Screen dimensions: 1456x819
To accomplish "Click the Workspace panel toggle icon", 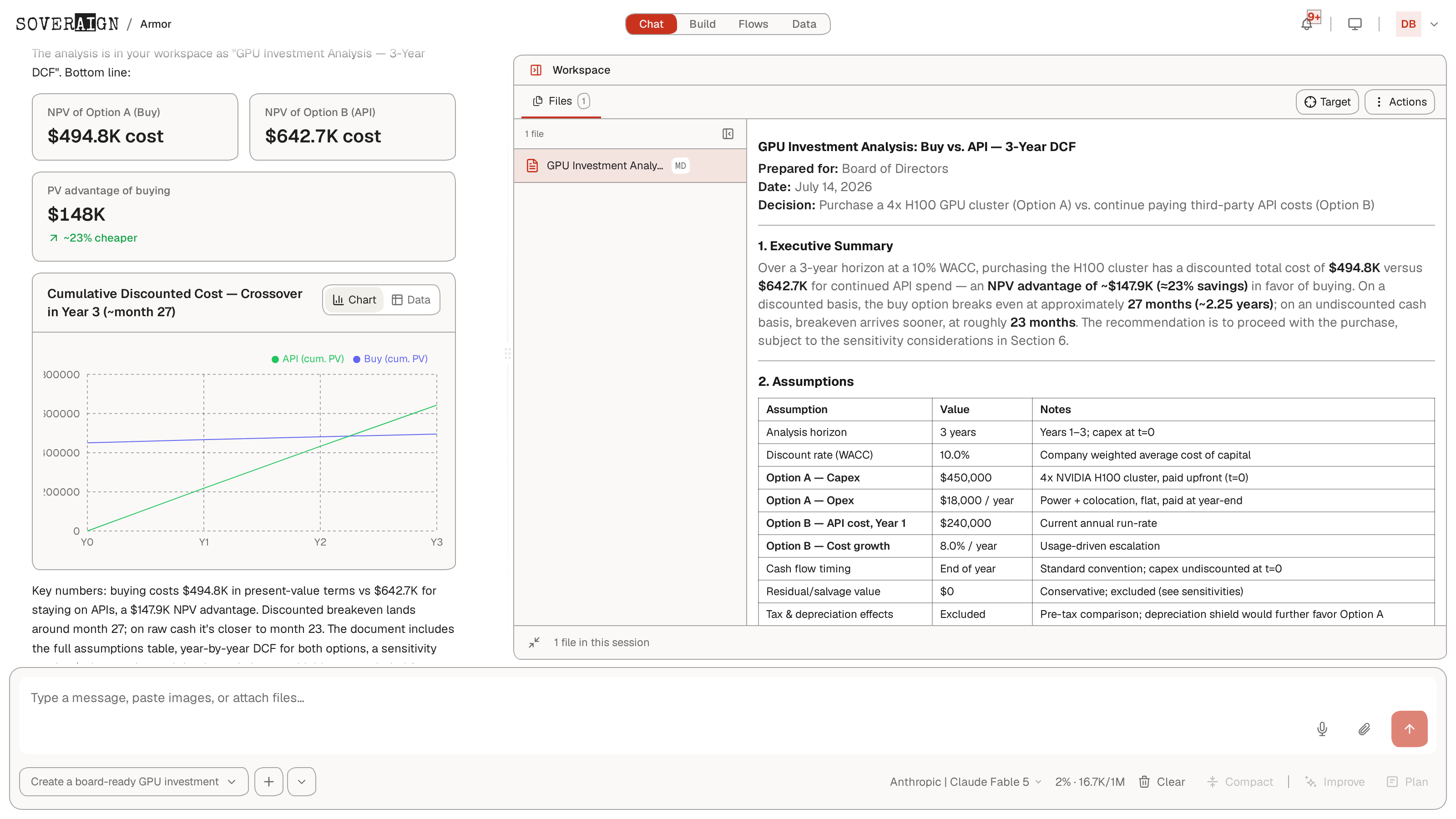I will pos(536,70).
